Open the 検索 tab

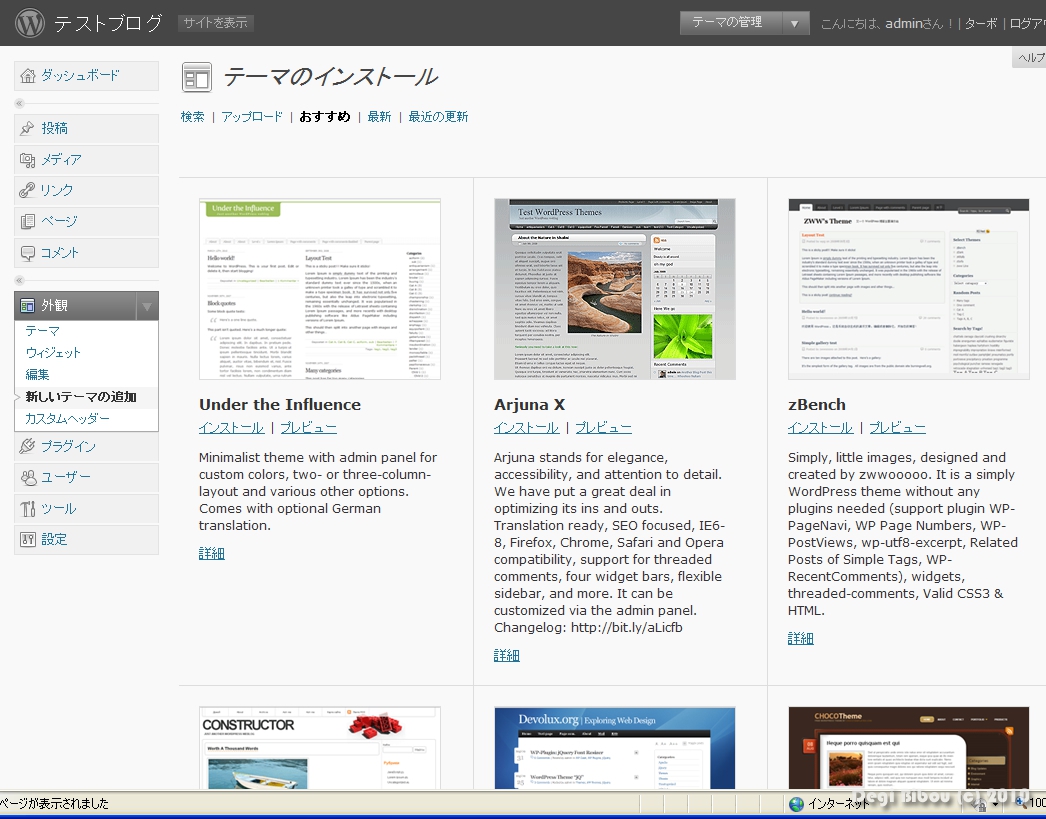[x=192, y=117]
